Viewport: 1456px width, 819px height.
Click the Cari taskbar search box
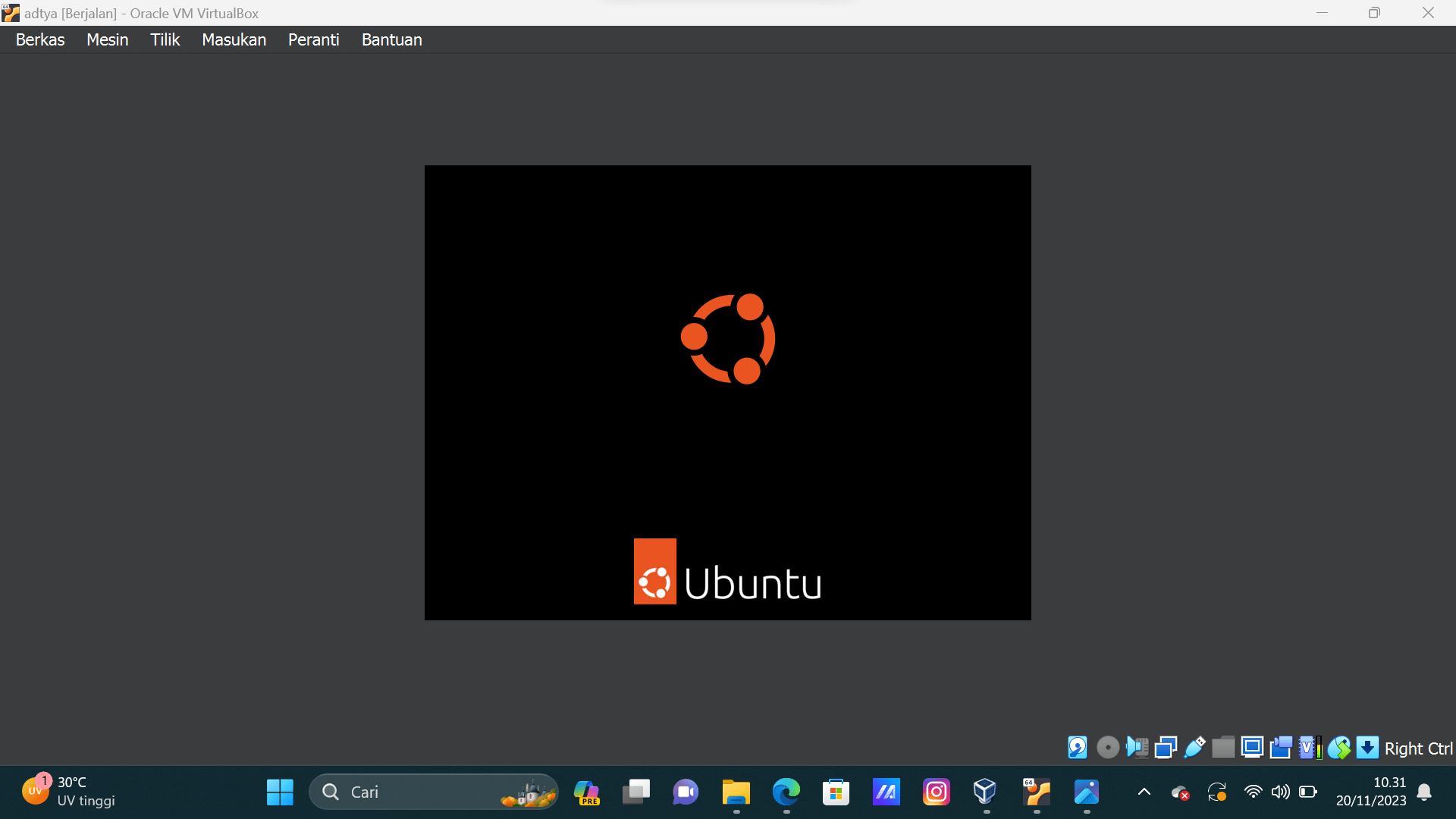pos(434,792)
